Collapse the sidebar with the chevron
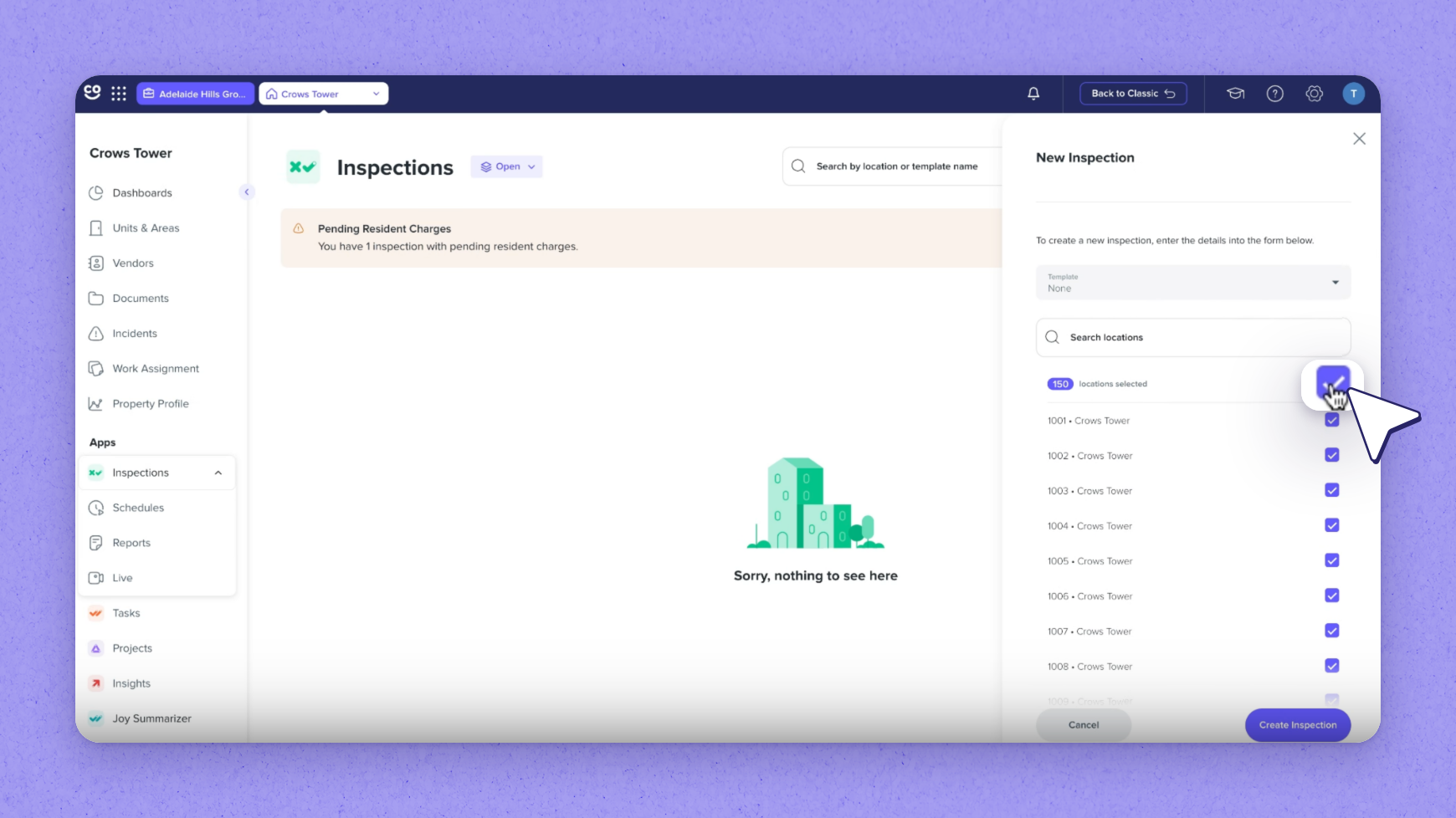Screen dimensions: 1456x818 click(x=246, y=192)
